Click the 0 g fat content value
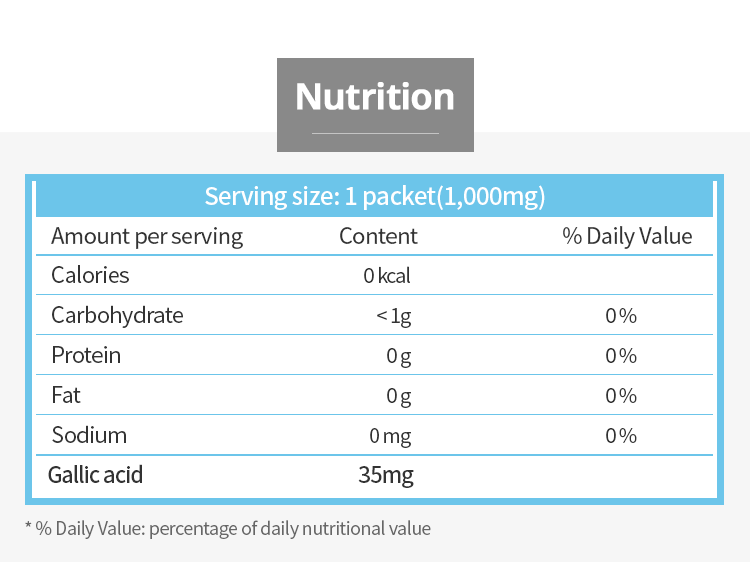750x563 pixels. (x=399, y=396)
